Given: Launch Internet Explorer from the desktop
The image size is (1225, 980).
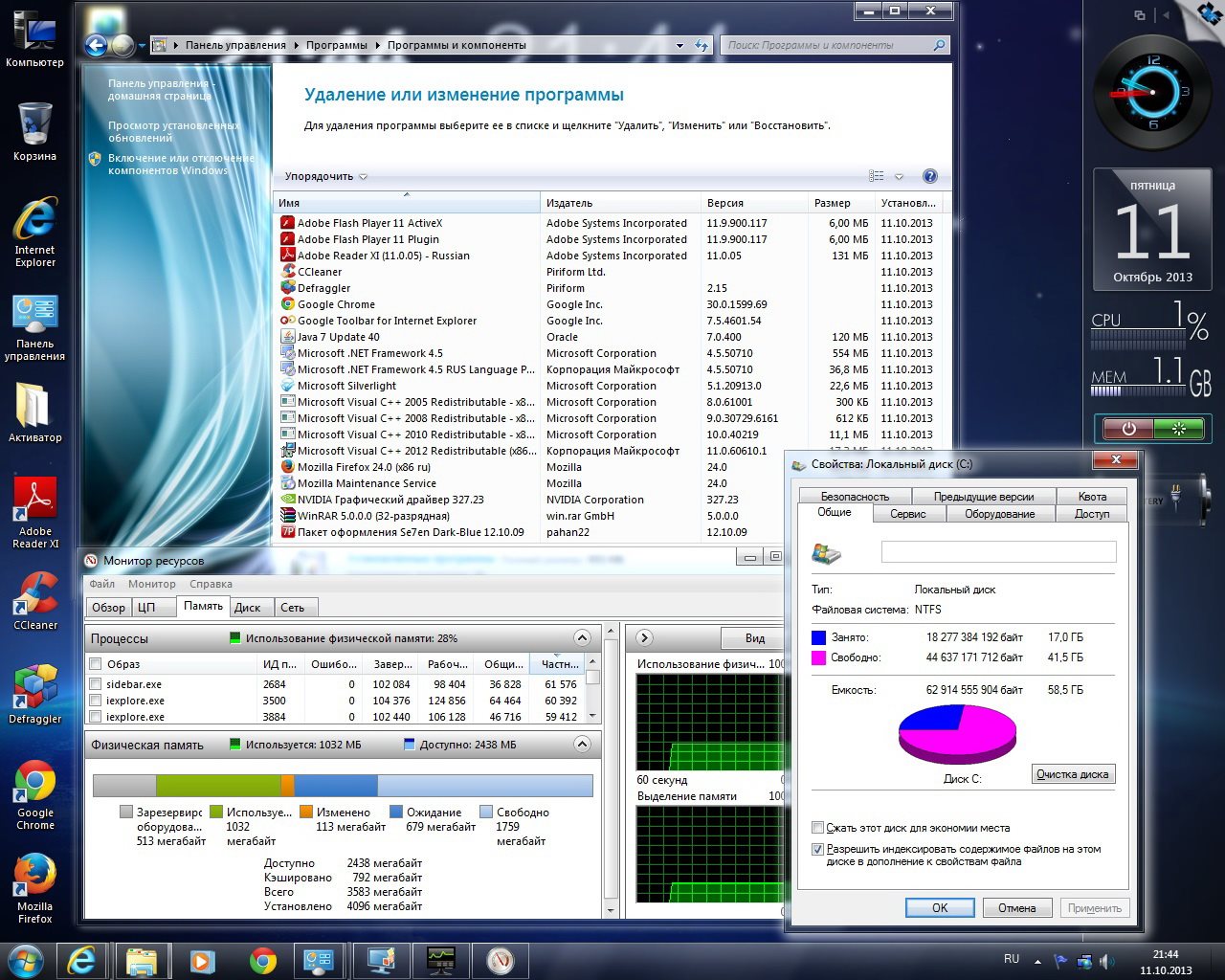Looking at the screenshot, I should [x=34, y=233].
